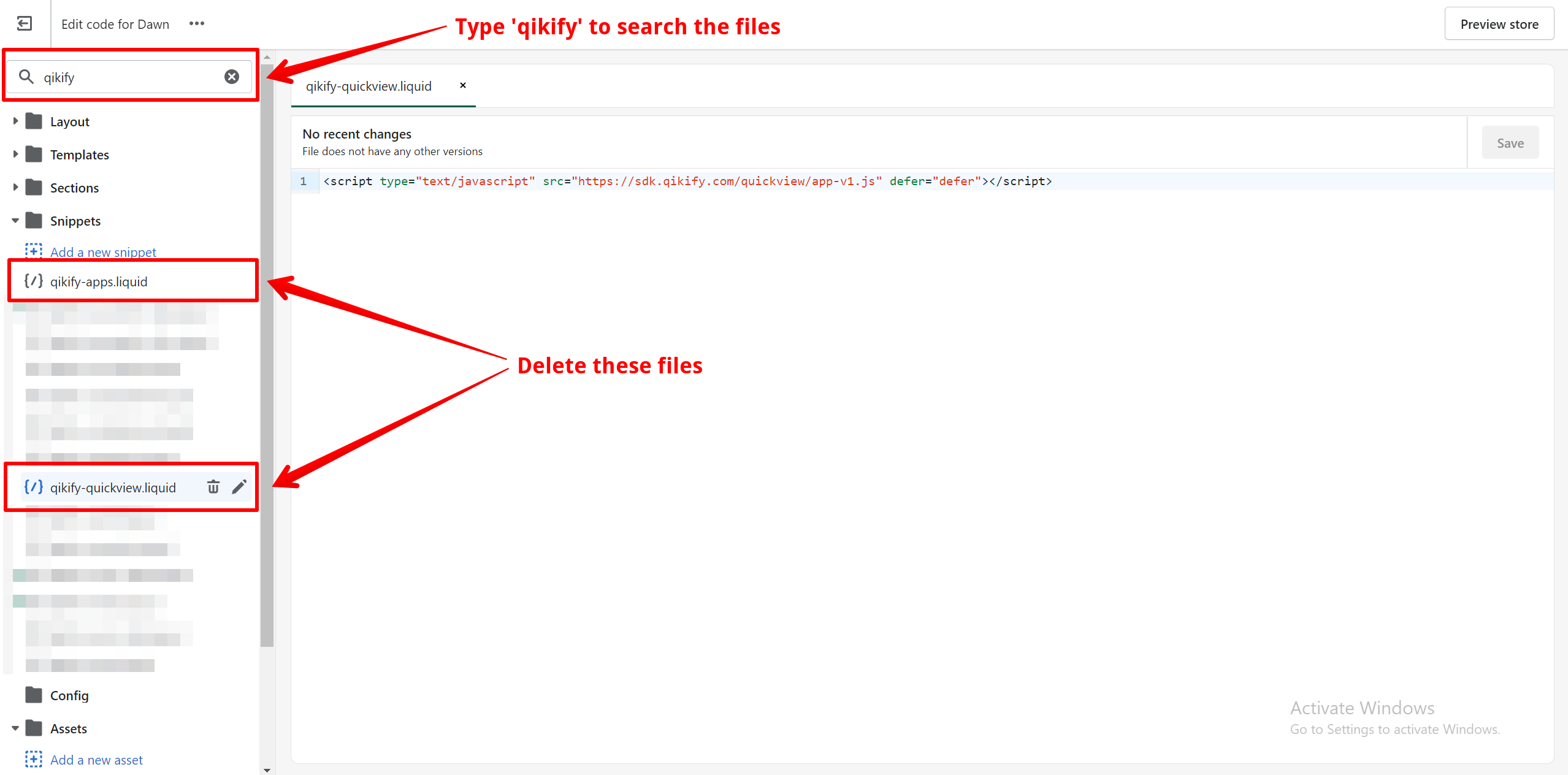Click the Assets folder icon
This screenshot has width=1568, height=775.
34,728
